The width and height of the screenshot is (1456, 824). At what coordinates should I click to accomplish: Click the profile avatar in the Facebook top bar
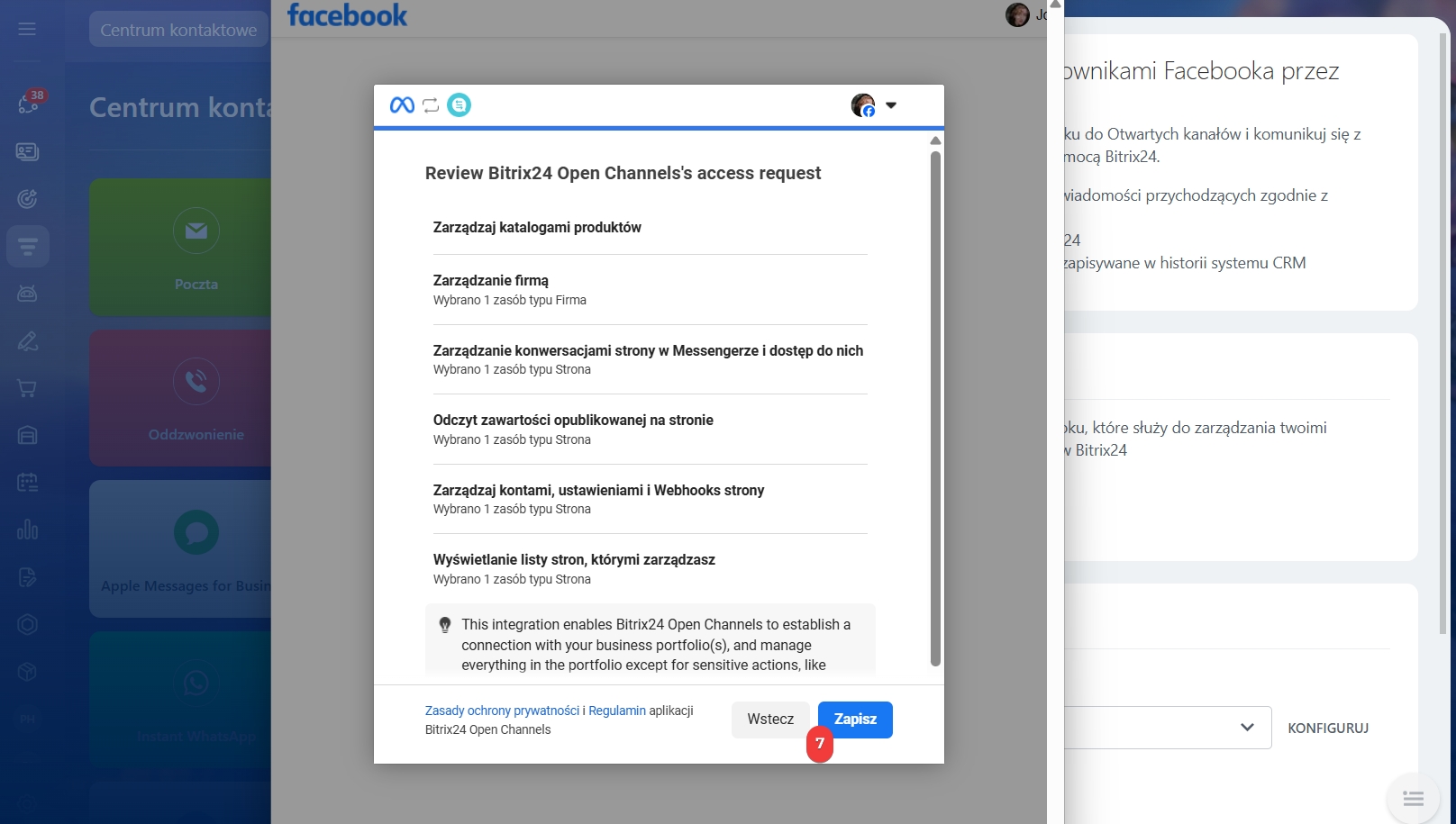(x=1017, y=14)
